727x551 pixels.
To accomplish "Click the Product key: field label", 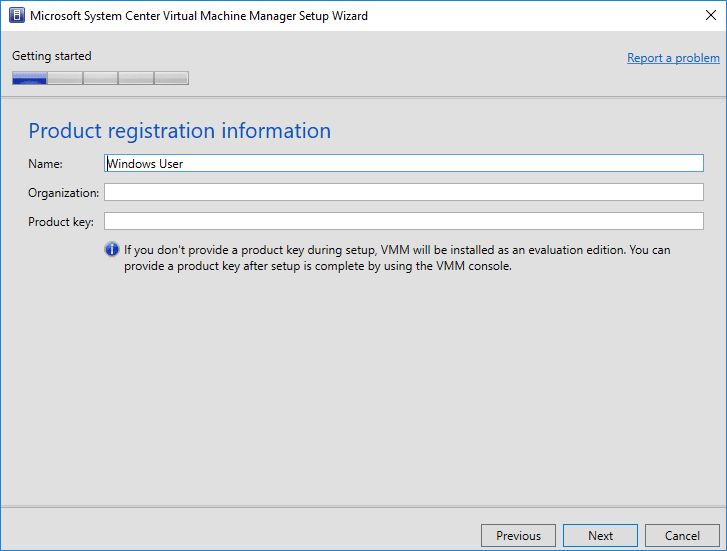I will (60, 222).
